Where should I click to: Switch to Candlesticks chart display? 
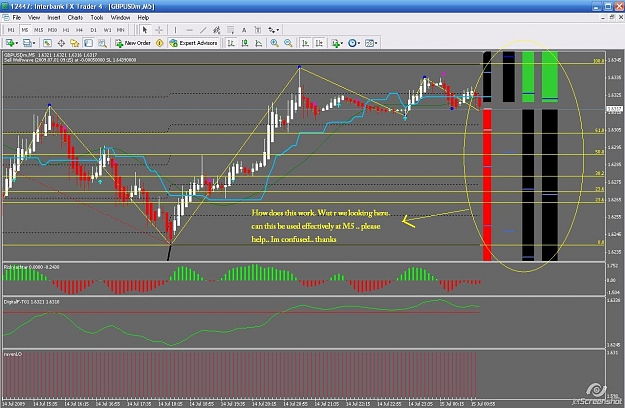click(x=245, y=43)
